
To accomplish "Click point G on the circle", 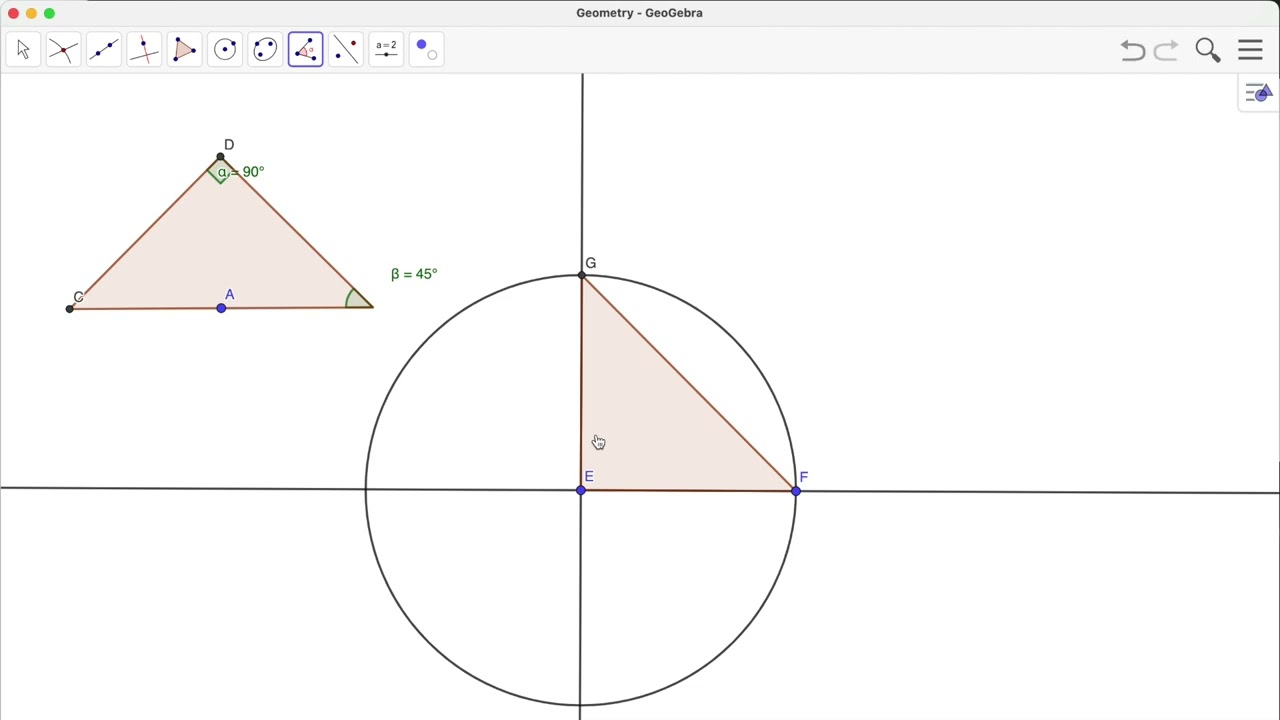I will pos(582,275).
